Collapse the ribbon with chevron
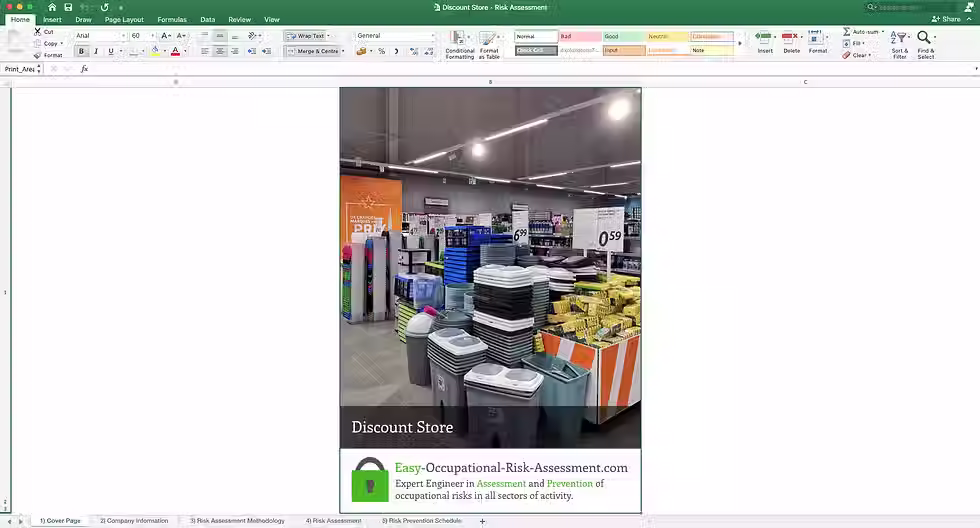This screenshot has height=528, width=980. click(969, 19)
